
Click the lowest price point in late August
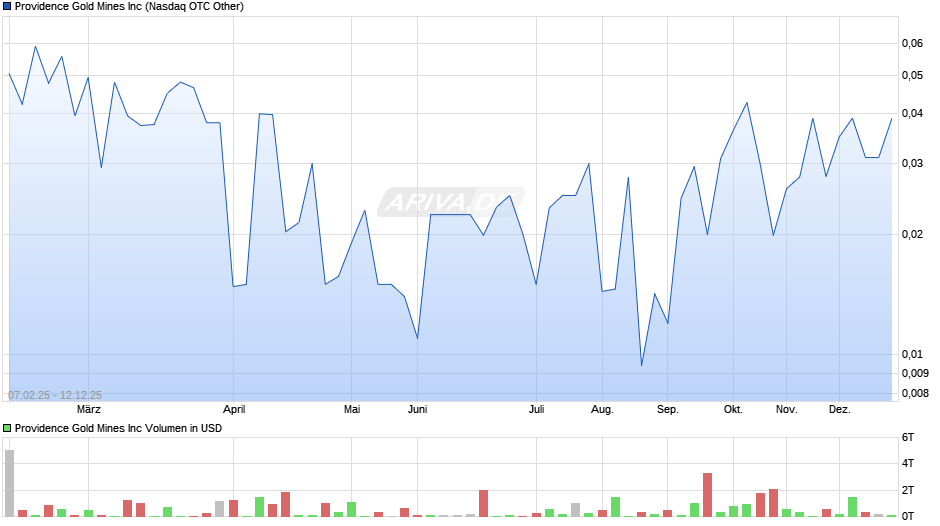click(641, 365)
